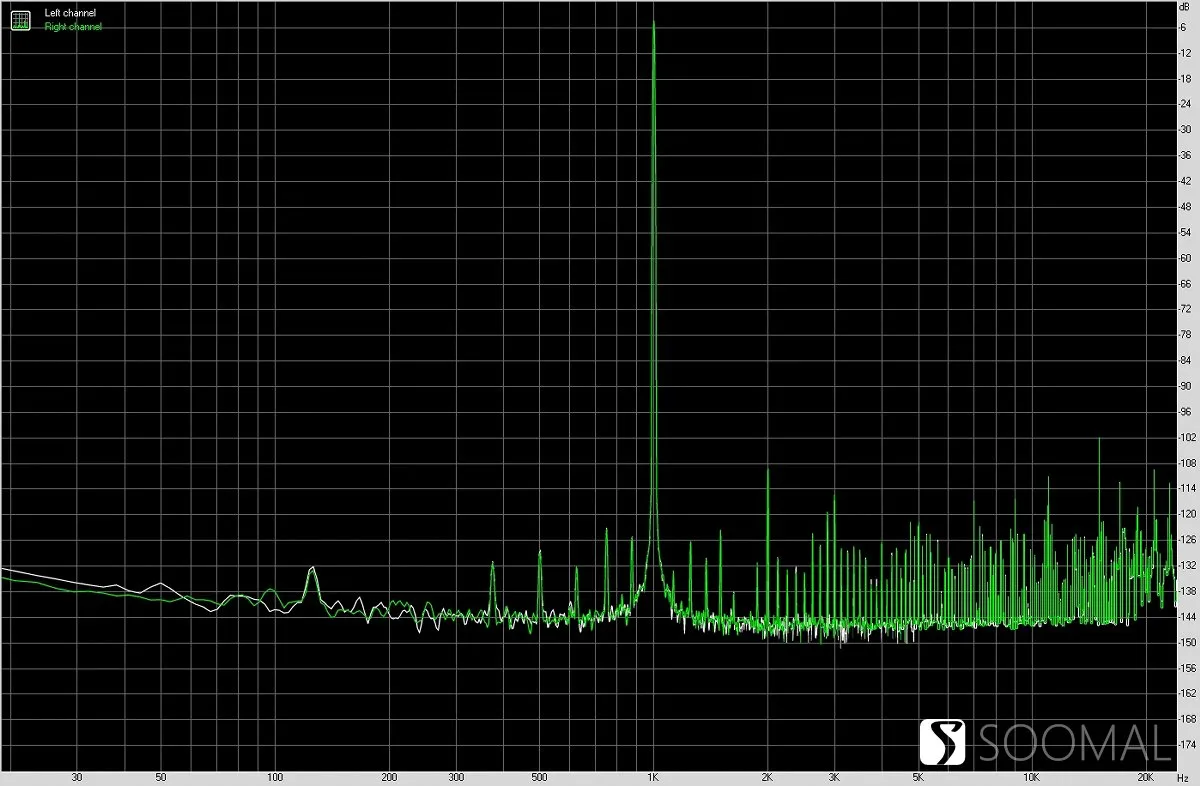Click the "dB" unit label on amplitude axis
Image resolution: width=1200 pixels, height=786 pixels.
[1184, 9]
